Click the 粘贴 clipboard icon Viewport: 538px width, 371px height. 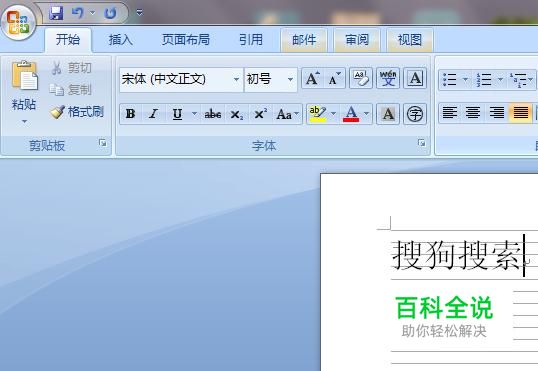click(x=24, y=75)
